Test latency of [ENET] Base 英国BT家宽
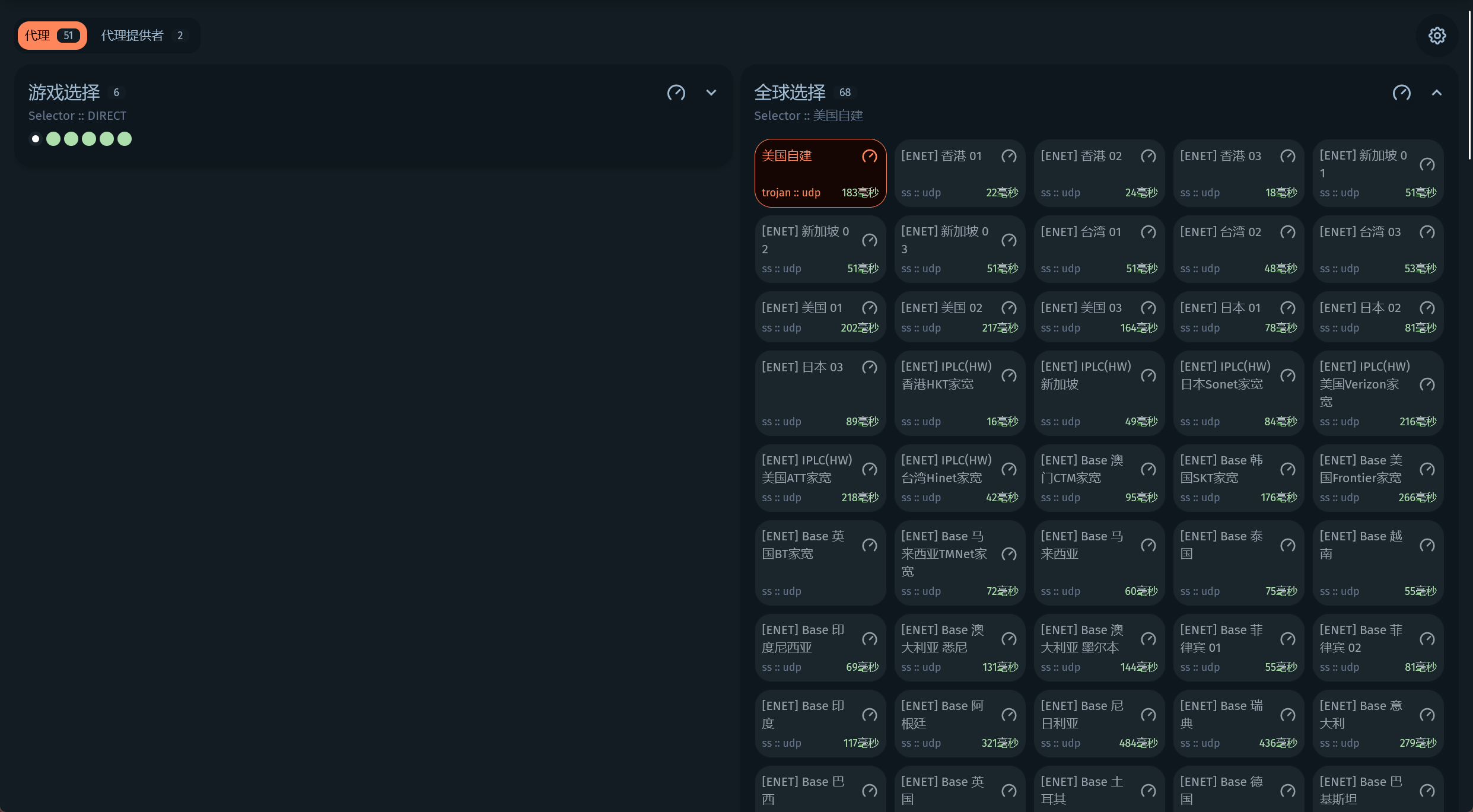 pyautogui.click(x=869, y=545)
